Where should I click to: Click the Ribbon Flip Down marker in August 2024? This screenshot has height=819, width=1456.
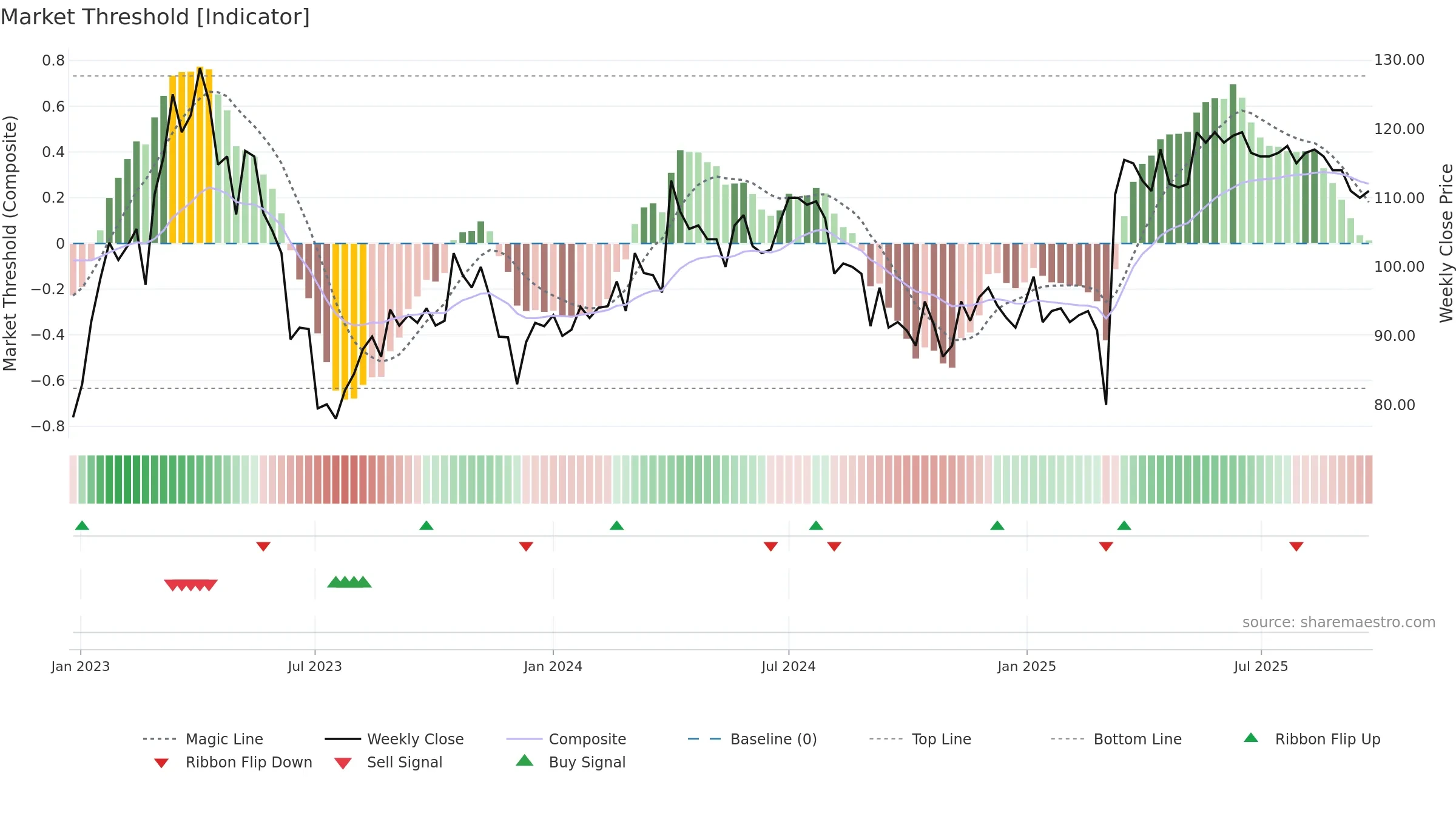(x=834, y=547)
